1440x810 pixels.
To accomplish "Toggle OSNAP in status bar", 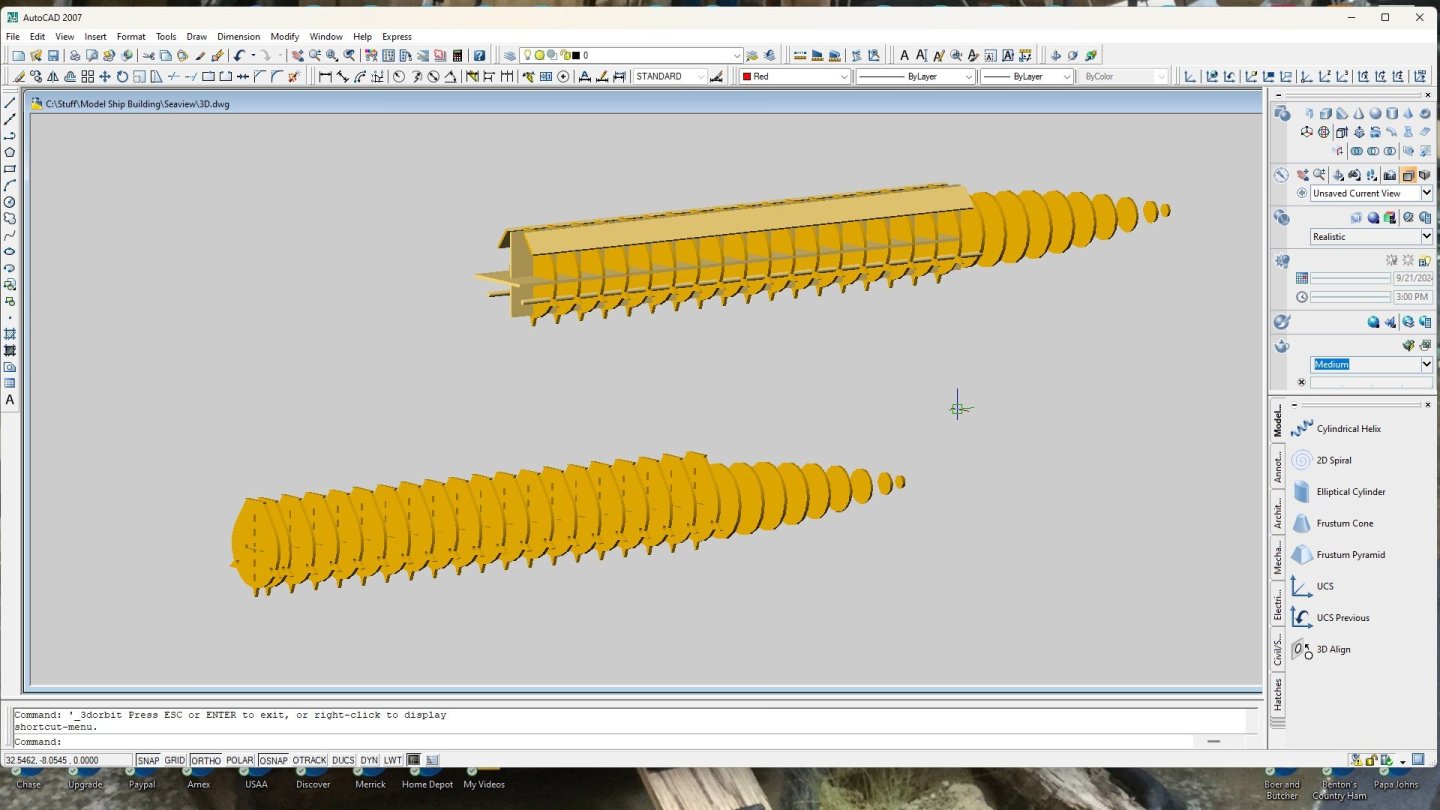I will pyautogui.click(x=273, y=761).
